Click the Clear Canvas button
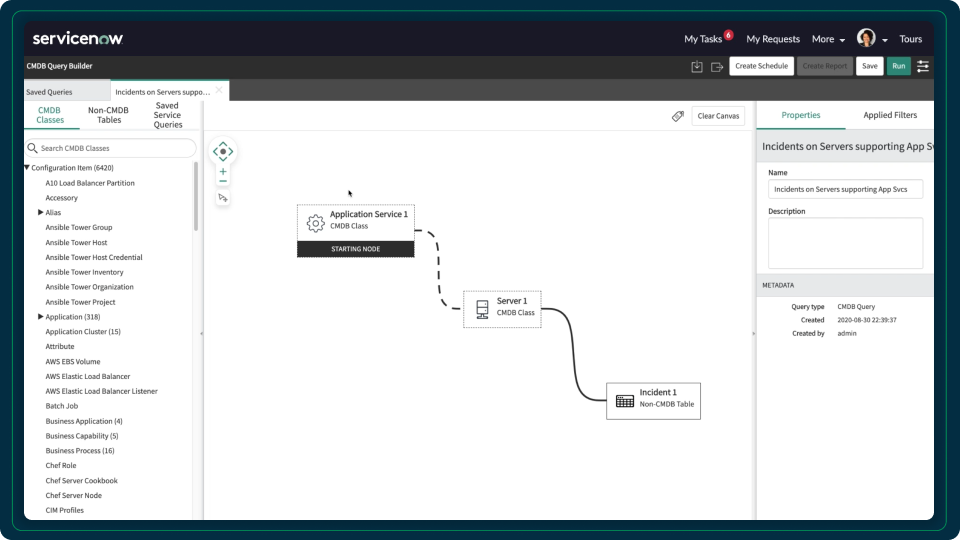The image size is (960, 540). [x=718, y=116]
